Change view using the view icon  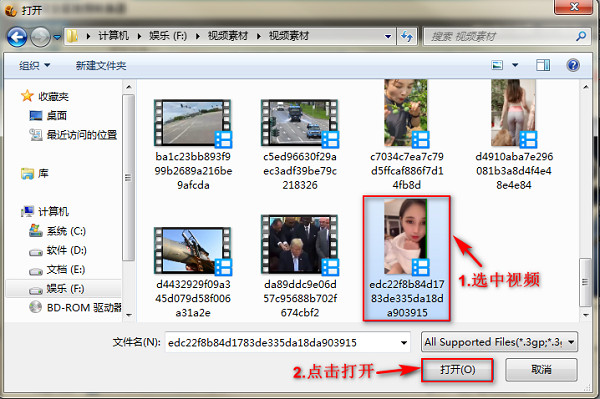(497, 65)
